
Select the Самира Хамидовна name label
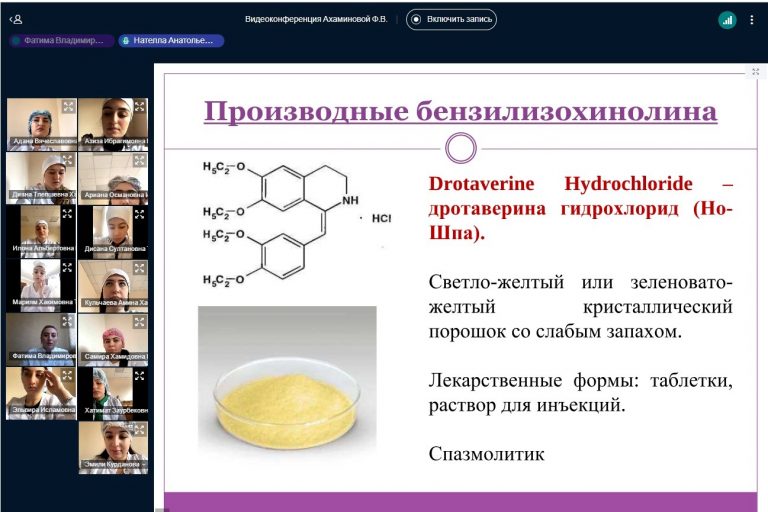[x=115, y=356]
